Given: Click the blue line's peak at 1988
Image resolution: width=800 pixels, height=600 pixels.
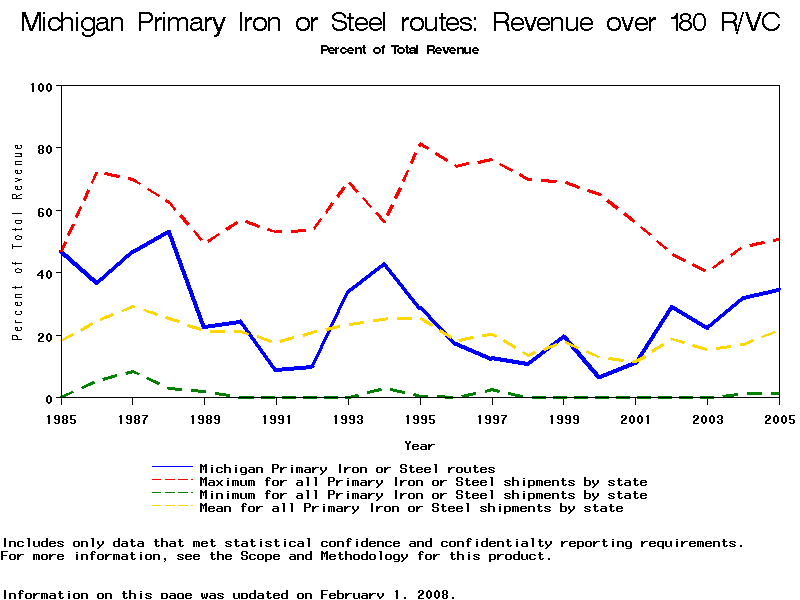Looking at the screenshot, I should pyautogui.click(x=169, y=232).
